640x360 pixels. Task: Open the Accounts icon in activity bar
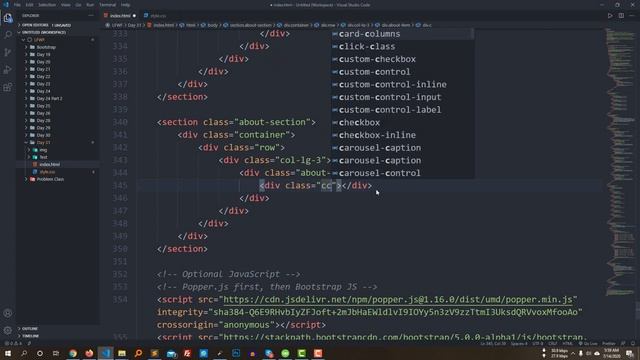(8, 313)
